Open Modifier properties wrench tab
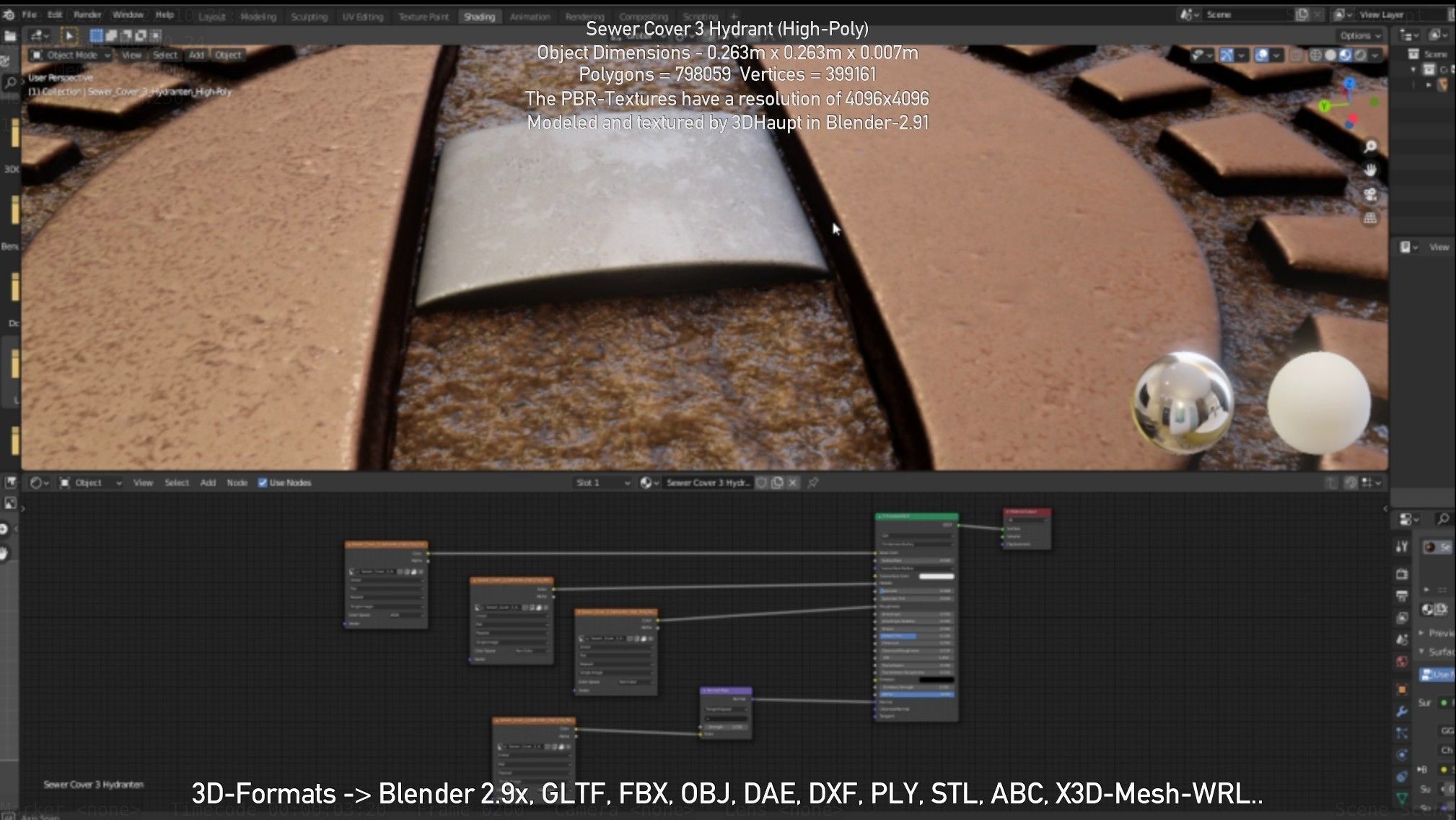Image resolution: width=1456 pixels, height=820 pixels. point(1402,711)
